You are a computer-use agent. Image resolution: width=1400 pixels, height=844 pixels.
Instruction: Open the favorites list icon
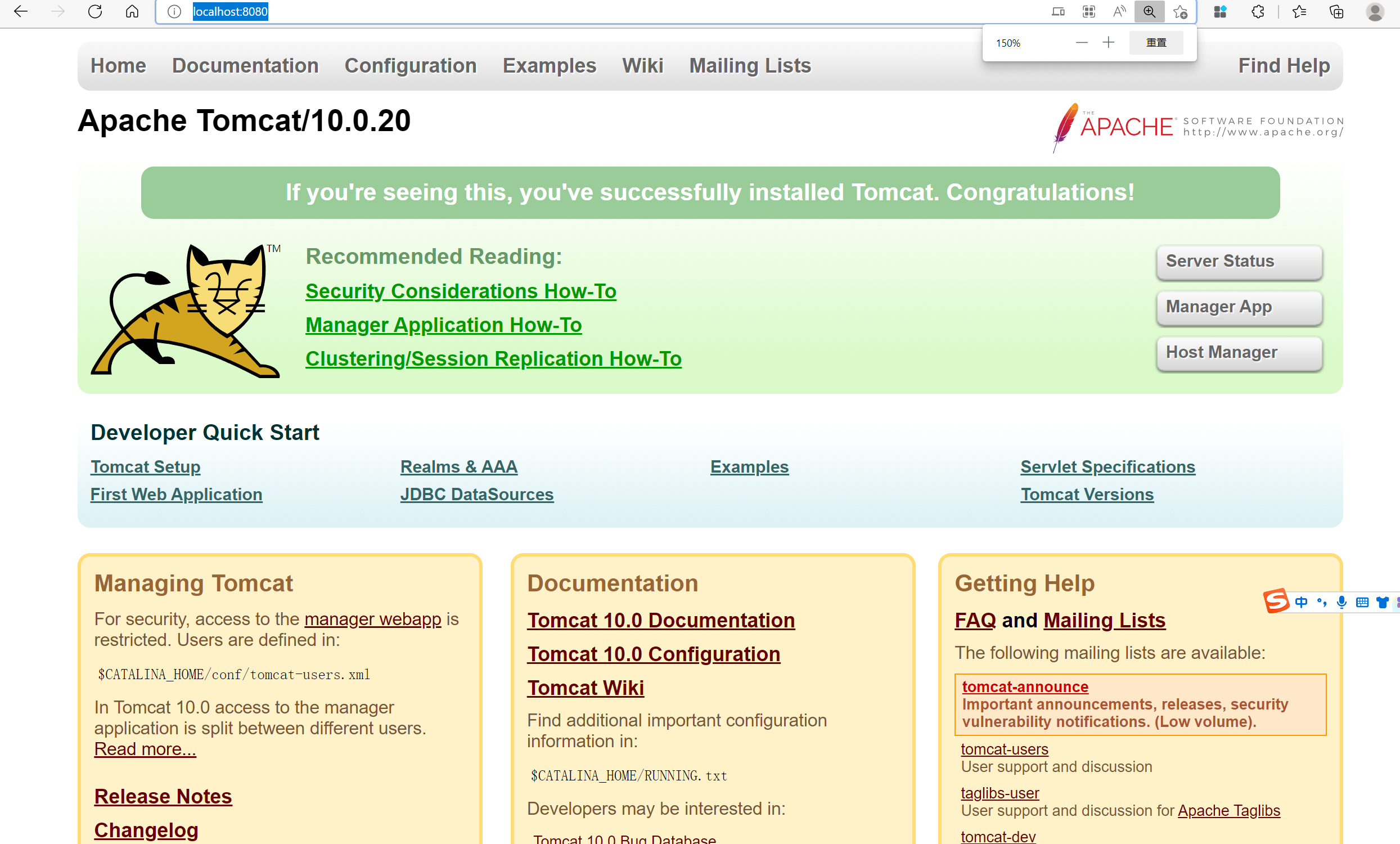click(1299, 11)
